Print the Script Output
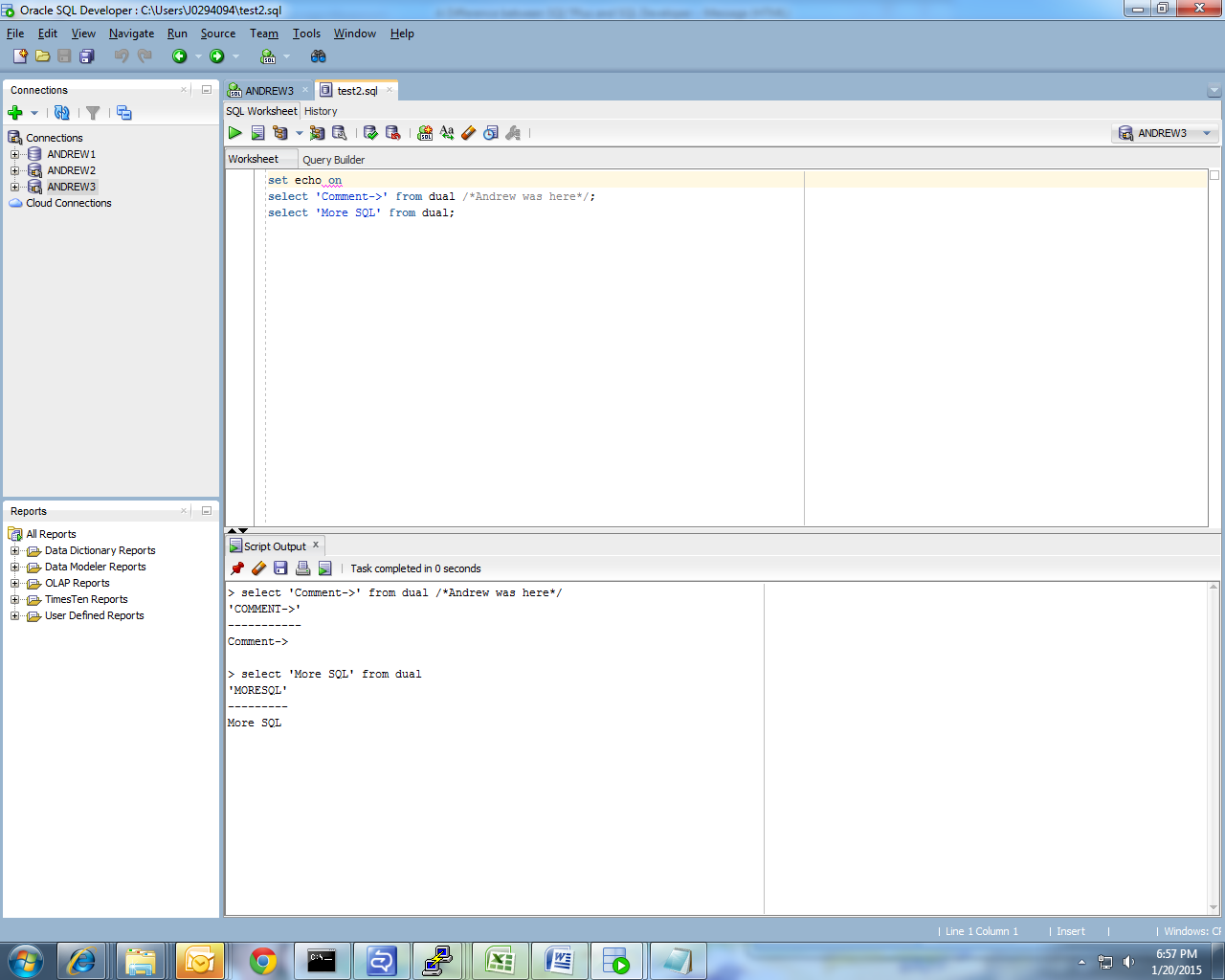Viewport: 1225px width, 980px height. pos(302,568)
